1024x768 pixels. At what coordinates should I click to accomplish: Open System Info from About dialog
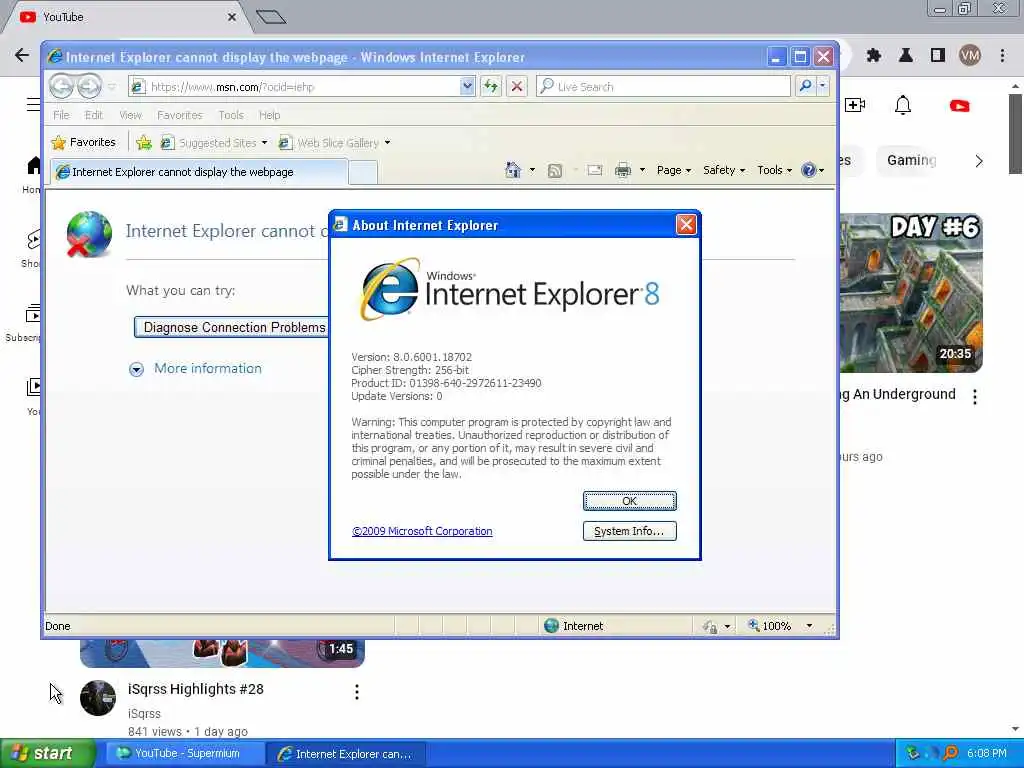coord(630,531)
